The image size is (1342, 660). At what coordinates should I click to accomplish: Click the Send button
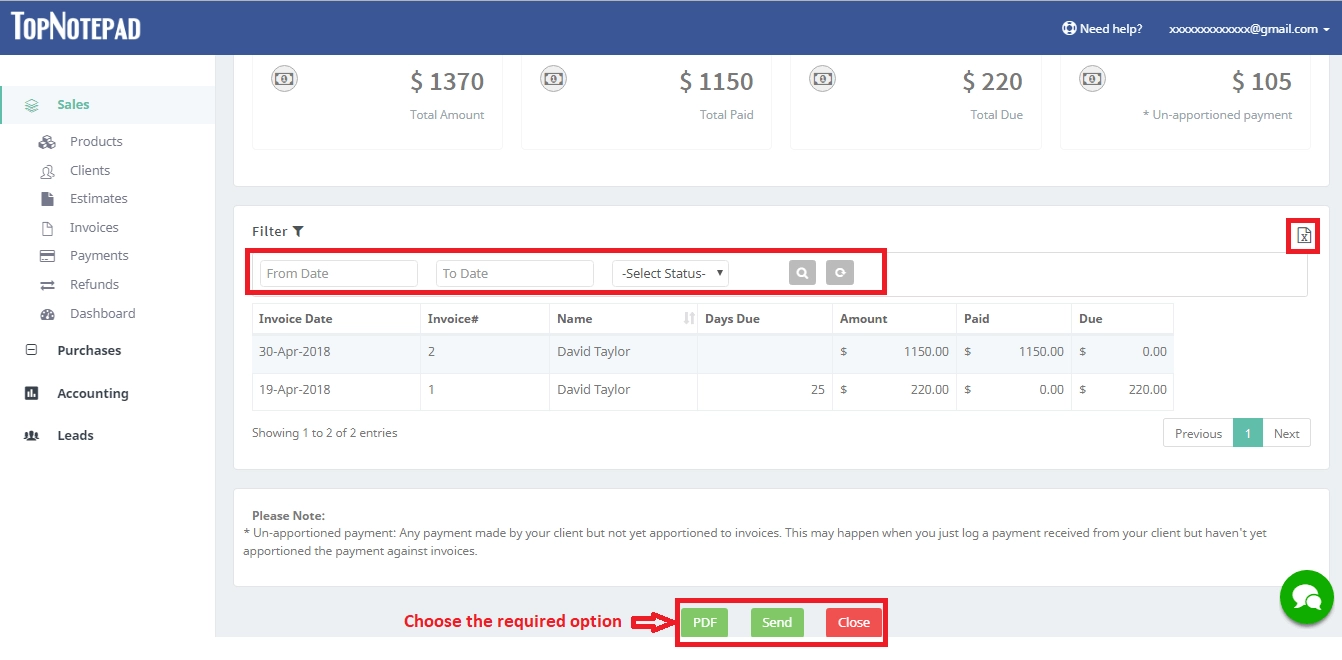pos(777,622)
